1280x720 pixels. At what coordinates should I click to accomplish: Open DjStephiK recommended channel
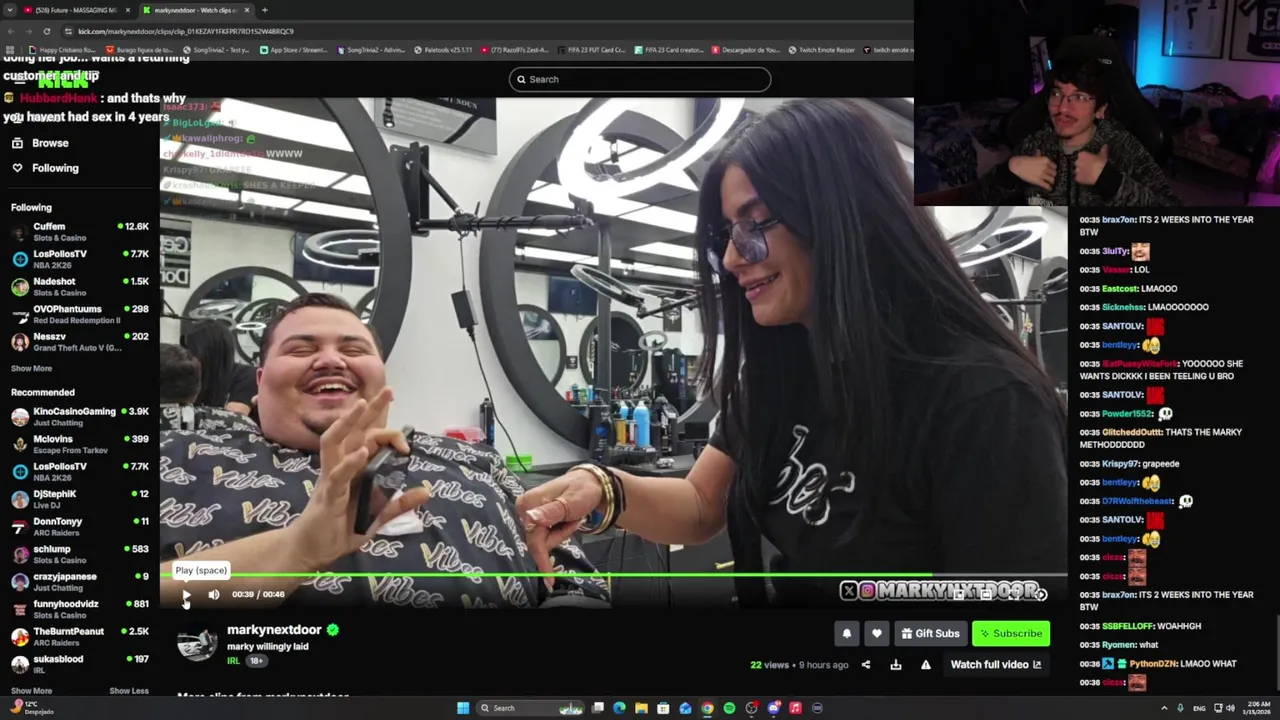(x=80, y=499)
